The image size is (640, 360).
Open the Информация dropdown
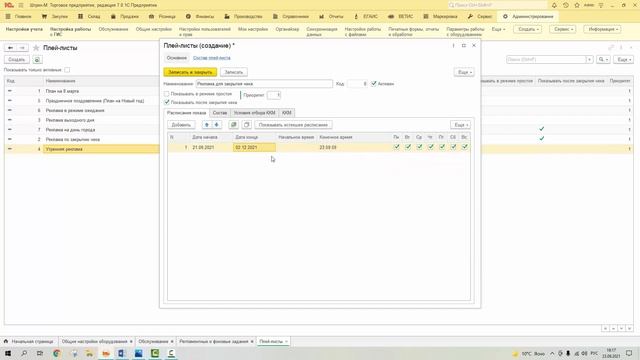click(x=603, y=29)
